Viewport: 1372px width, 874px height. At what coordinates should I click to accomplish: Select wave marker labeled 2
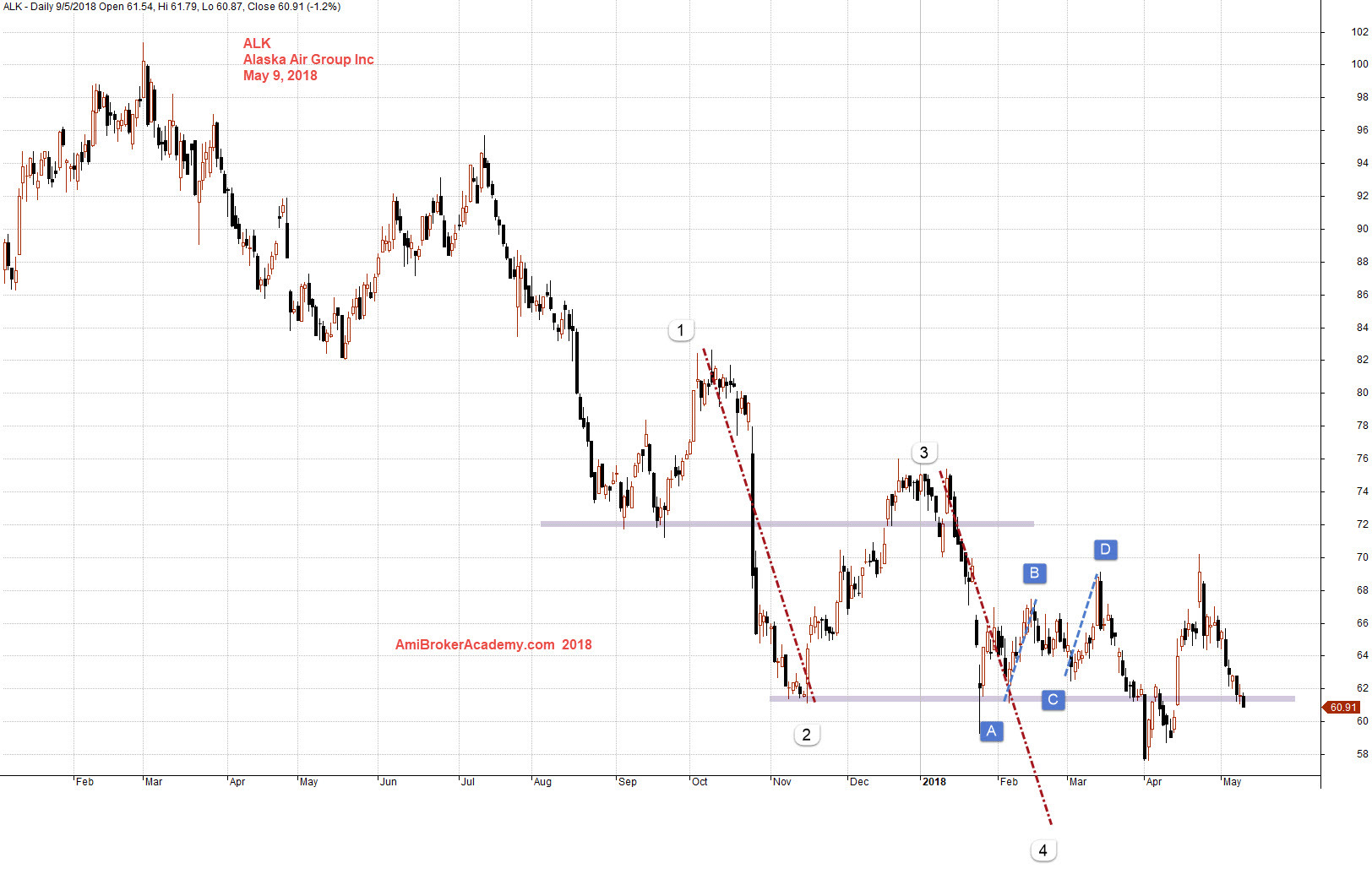click(x=807, y=735)
